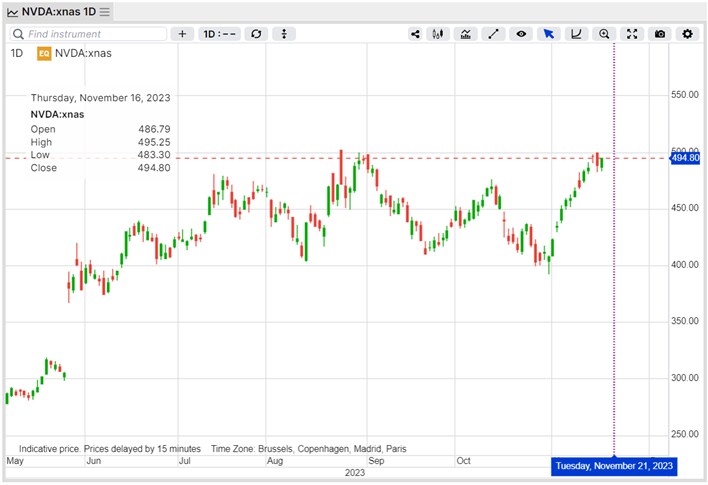Open the vertical dots more options menu
Viewport: 708px width, 485px height.
pyautogui.click(x=284, y=34)
